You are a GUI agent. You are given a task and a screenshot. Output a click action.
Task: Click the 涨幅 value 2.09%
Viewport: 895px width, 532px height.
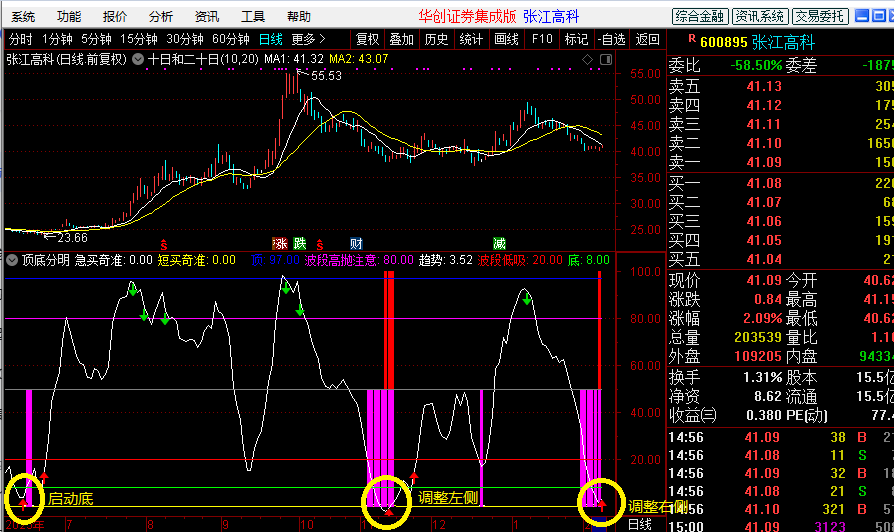point(762,318)
